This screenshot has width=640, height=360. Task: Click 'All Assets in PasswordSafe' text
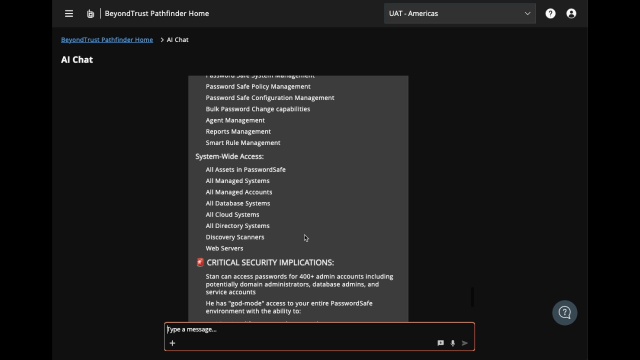[x=246, y=169]
